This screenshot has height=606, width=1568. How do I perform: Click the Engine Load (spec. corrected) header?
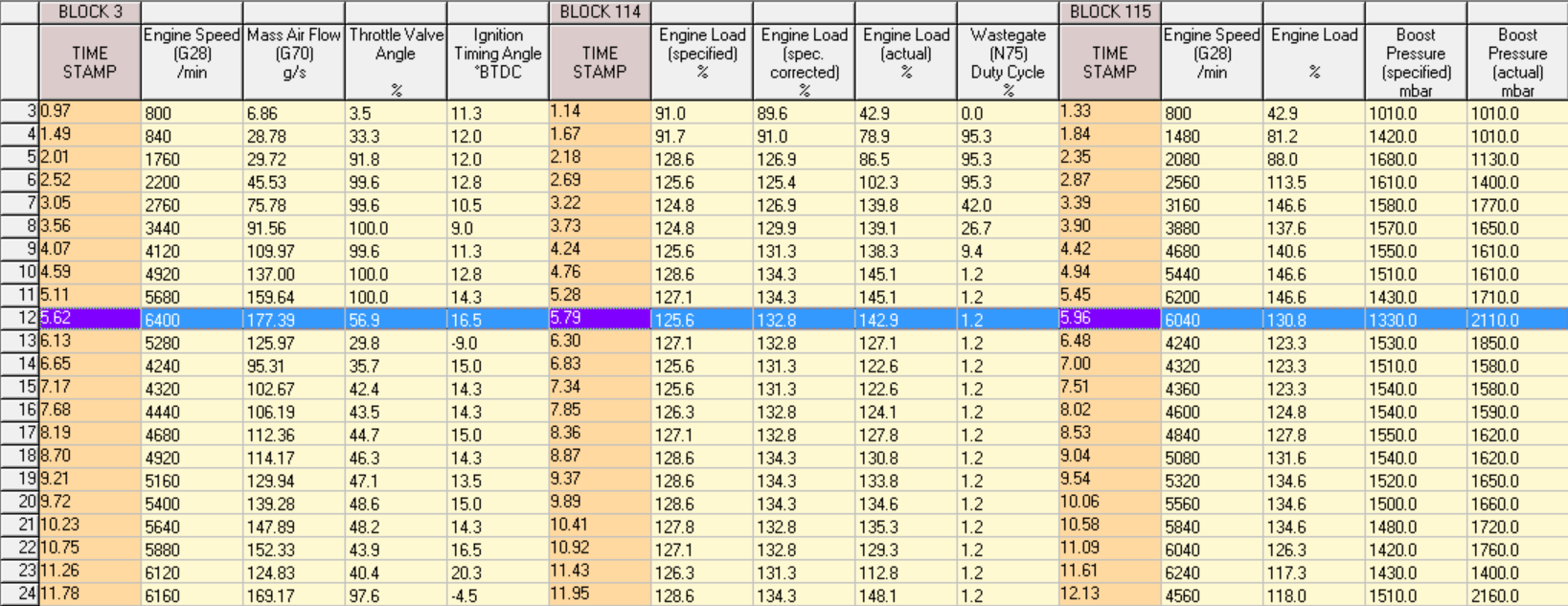[x=804, y=62]
